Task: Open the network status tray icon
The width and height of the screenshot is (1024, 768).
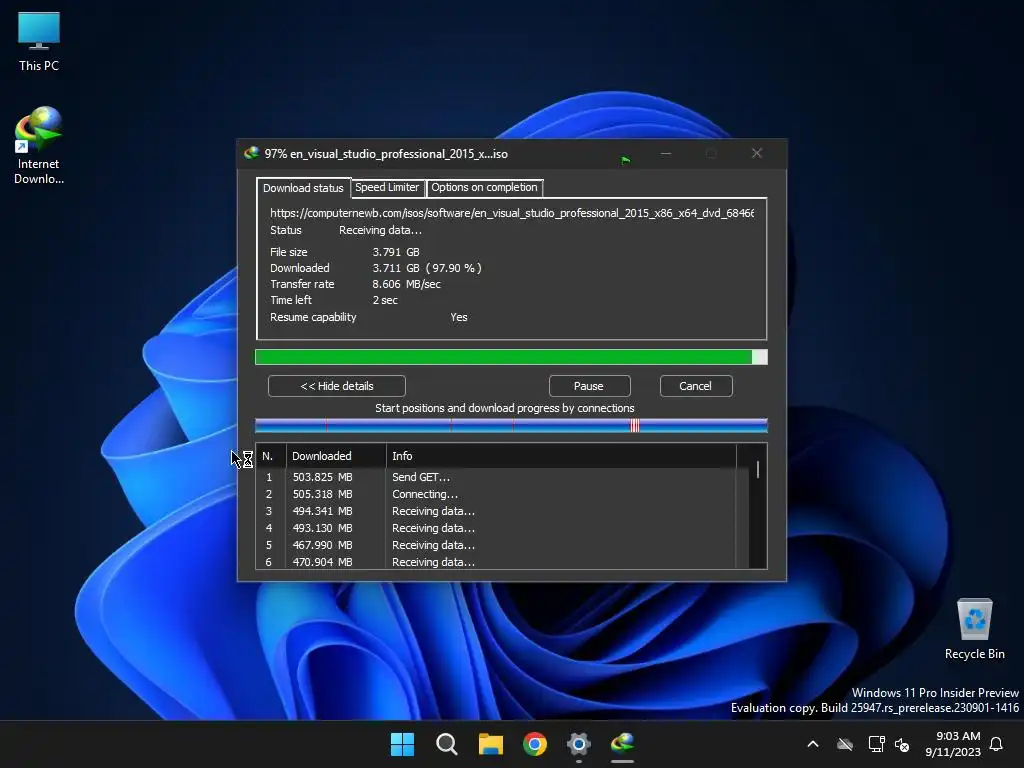Action: pyautogui.click(x=876, y=744)
